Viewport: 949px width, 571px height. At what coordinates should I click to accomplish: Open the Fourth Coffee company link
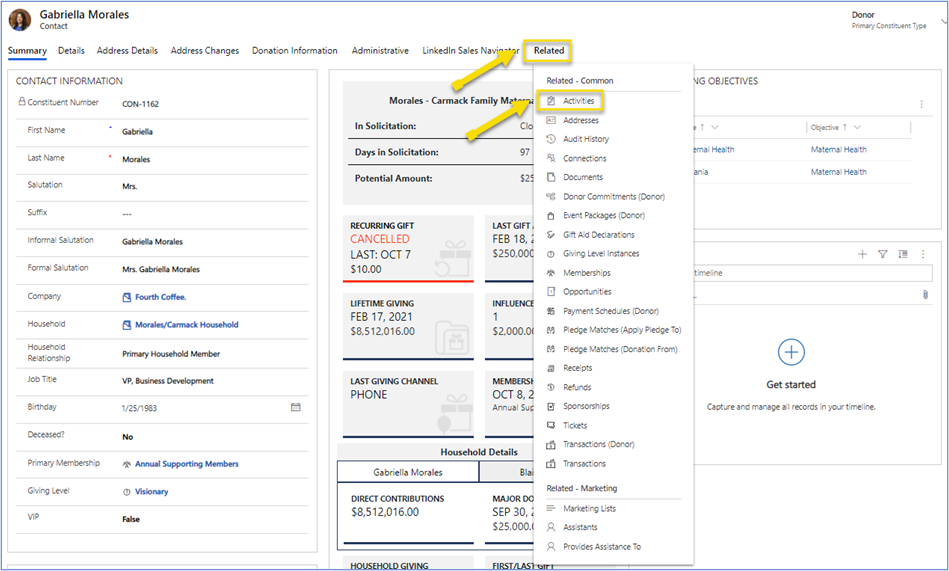coord(160,297)
